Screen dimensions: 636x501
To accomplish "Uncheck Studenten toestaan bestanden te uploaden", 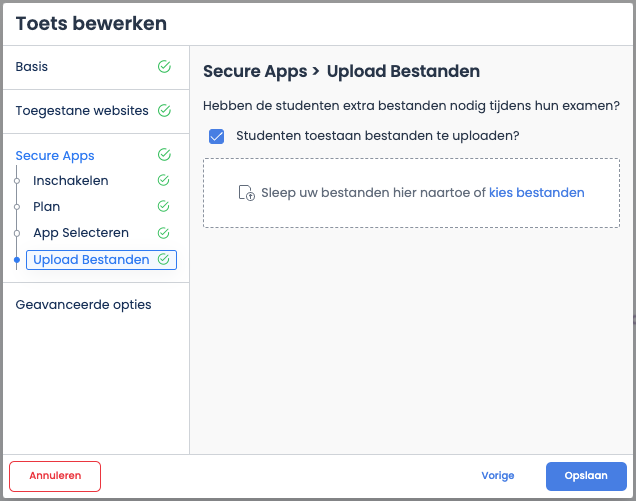I will (216, 136).
